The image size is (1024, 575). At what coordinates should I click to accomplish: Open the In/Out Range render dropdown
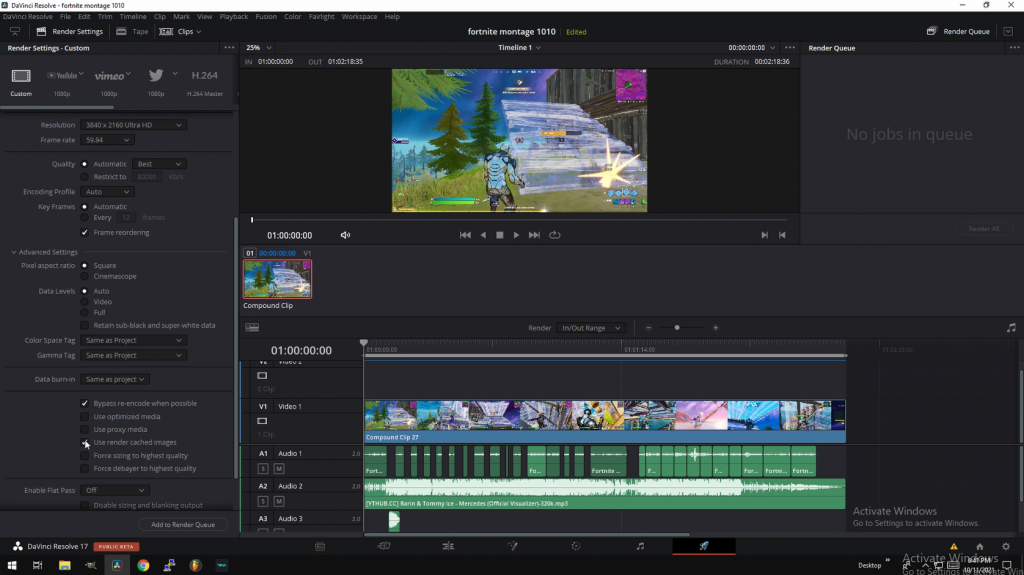coord(591,328)
